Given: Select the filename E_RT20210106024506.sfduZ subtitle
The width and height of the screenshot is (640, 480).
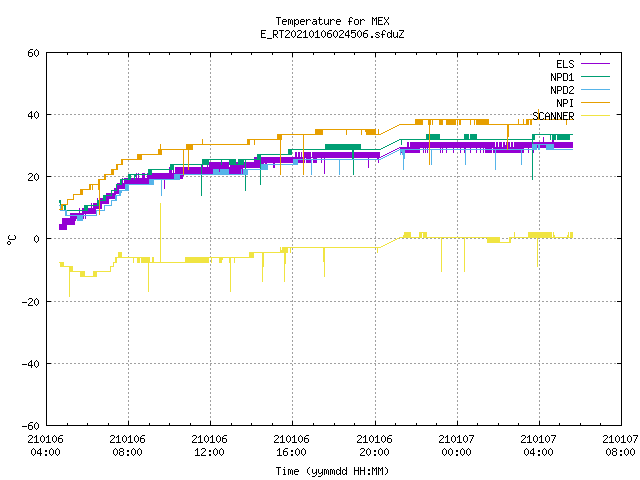Looking at the screenshot, I should (x=332, y=34).
